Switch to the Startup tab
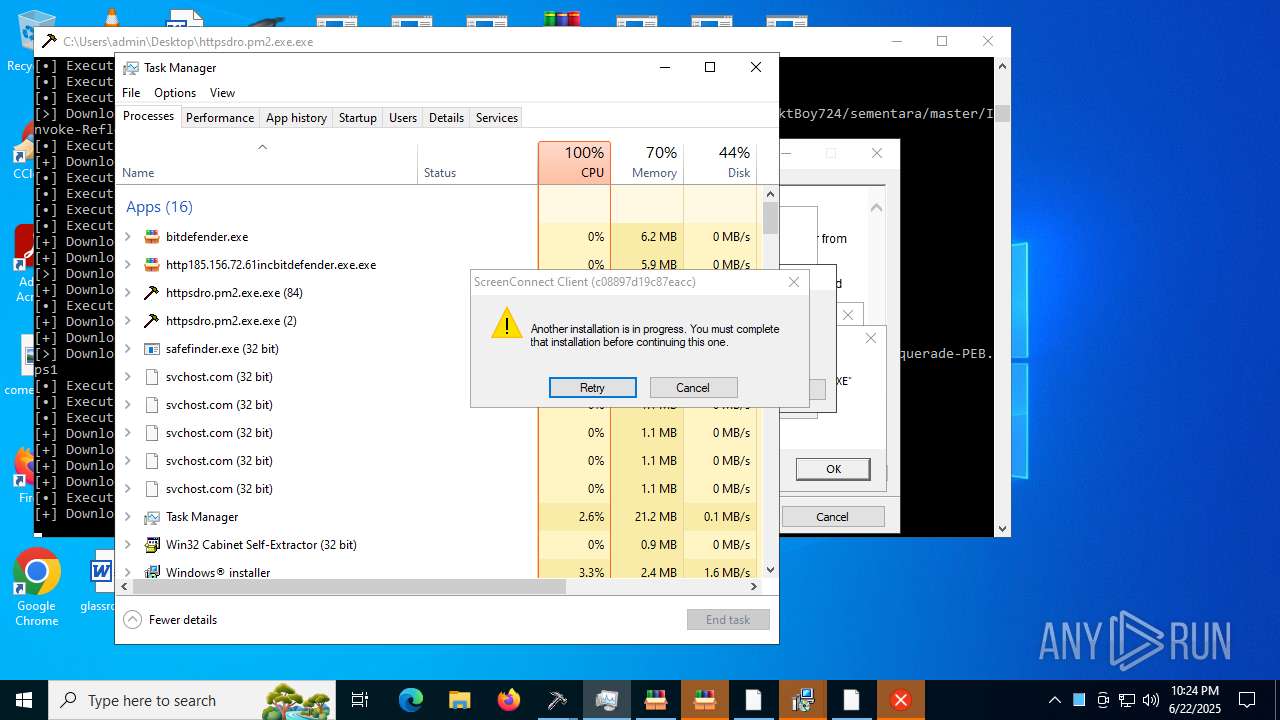This screenshot has height=720, width=1280. click(x=357, y=118)
